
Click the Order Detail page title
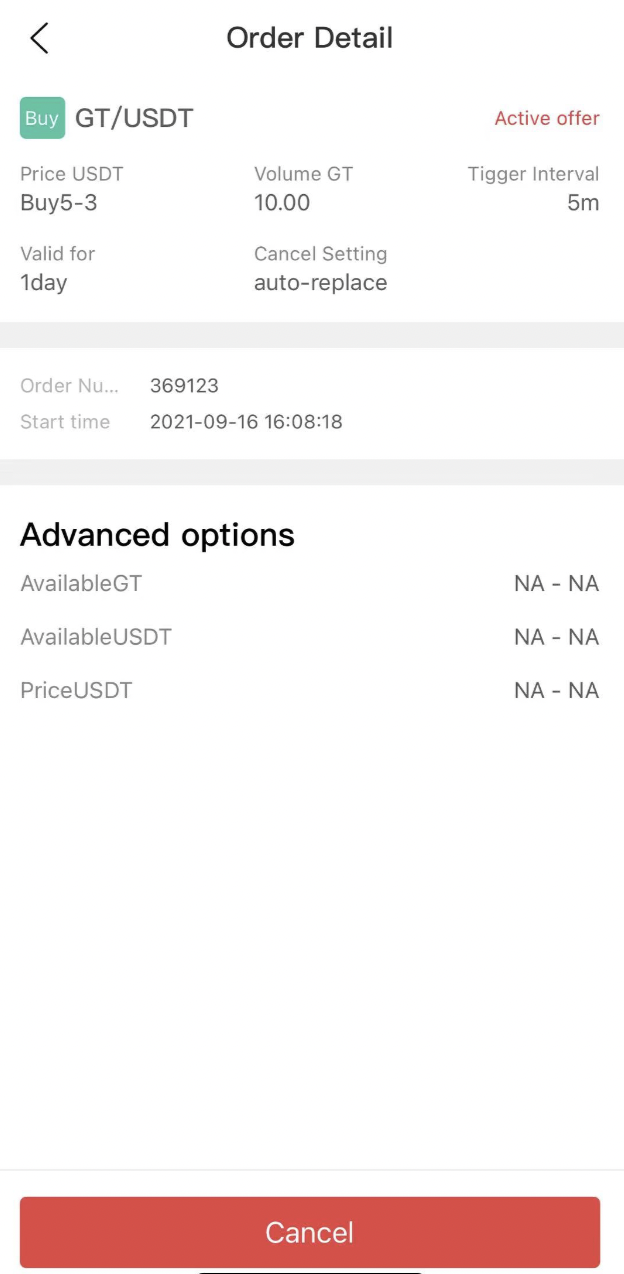pyautogui.click(x=310, y=38)
